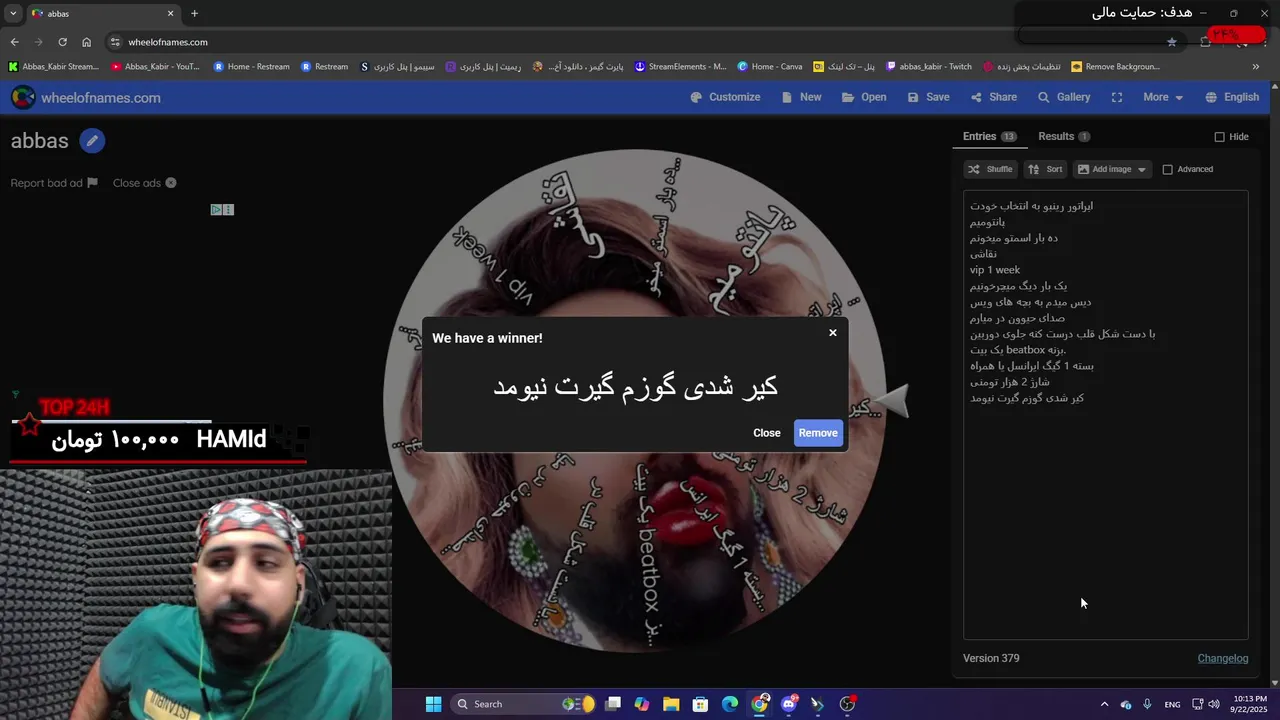The width and height of the screenshot is (1280, 720).
Task: Open the Changelog link
Action: (1223, 658)
